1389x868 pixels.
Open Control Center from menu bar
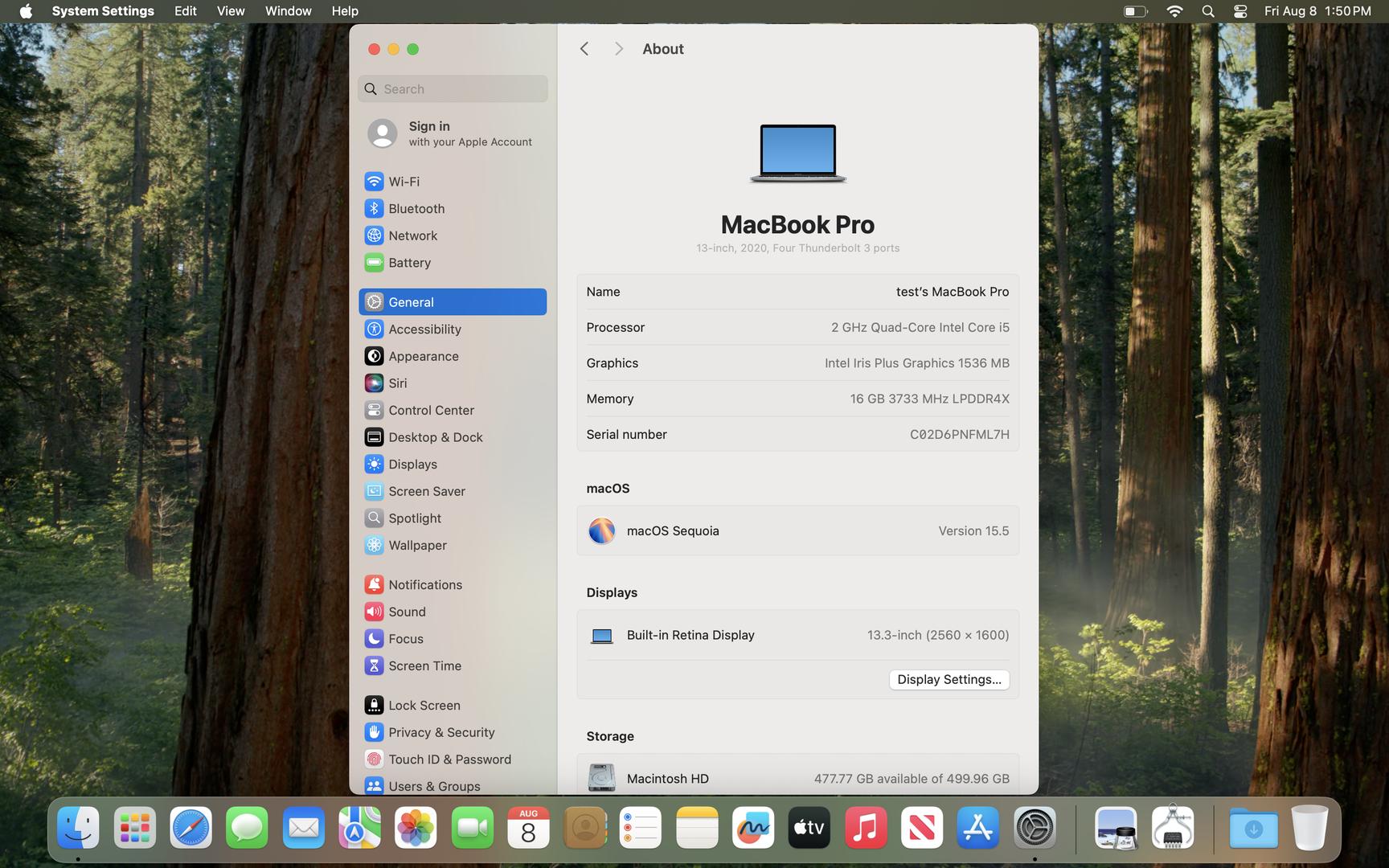point(1240,11)
